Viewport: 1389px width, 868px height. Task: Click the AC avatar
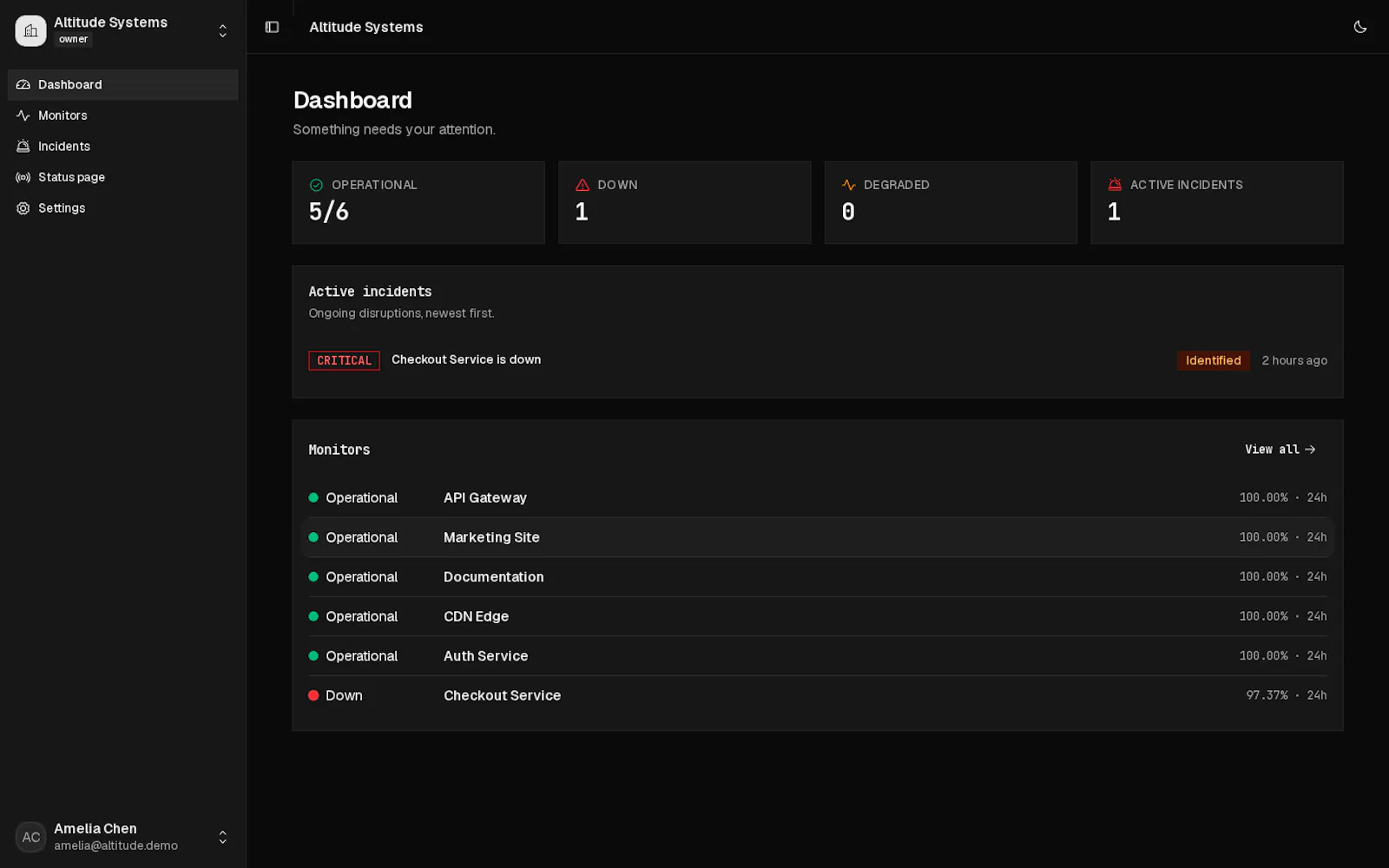coord(30,837)
